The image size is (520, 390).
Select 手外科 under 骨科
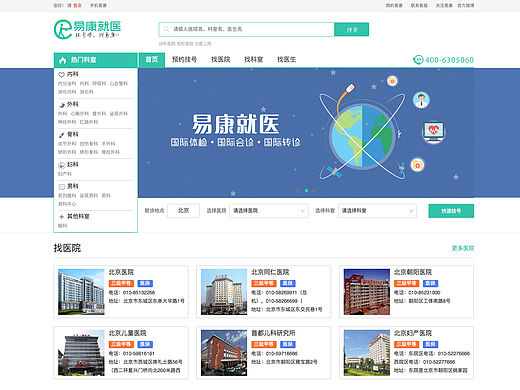[108, 144]
